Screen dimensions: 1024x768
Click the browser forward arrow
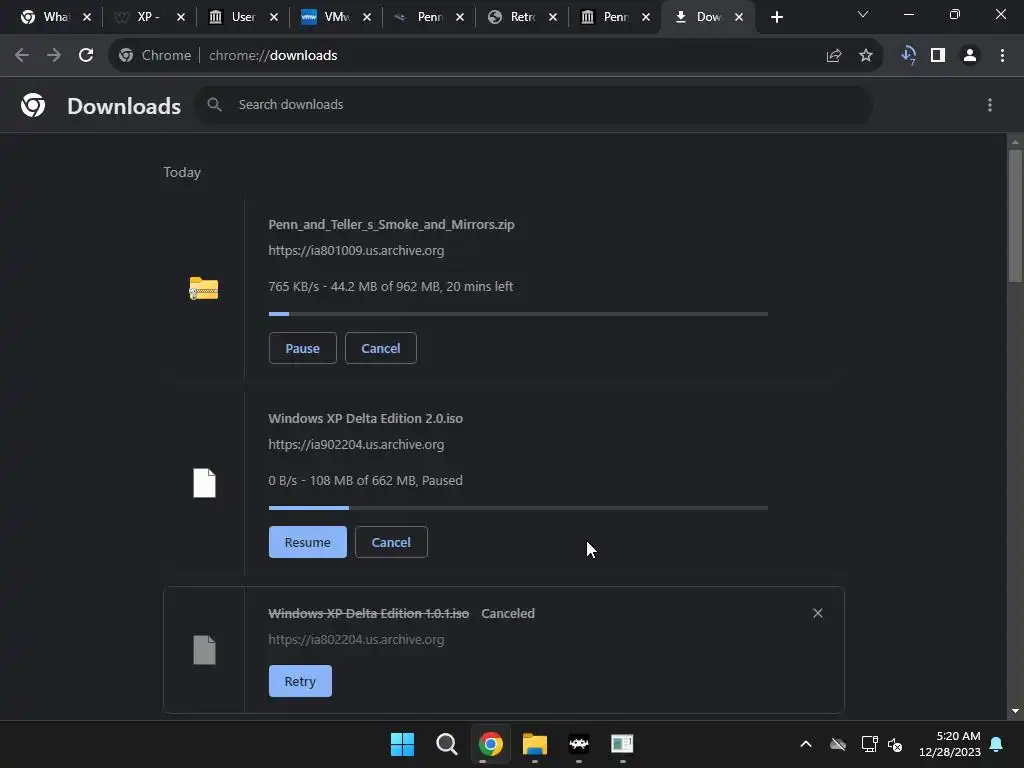(54, 56)
